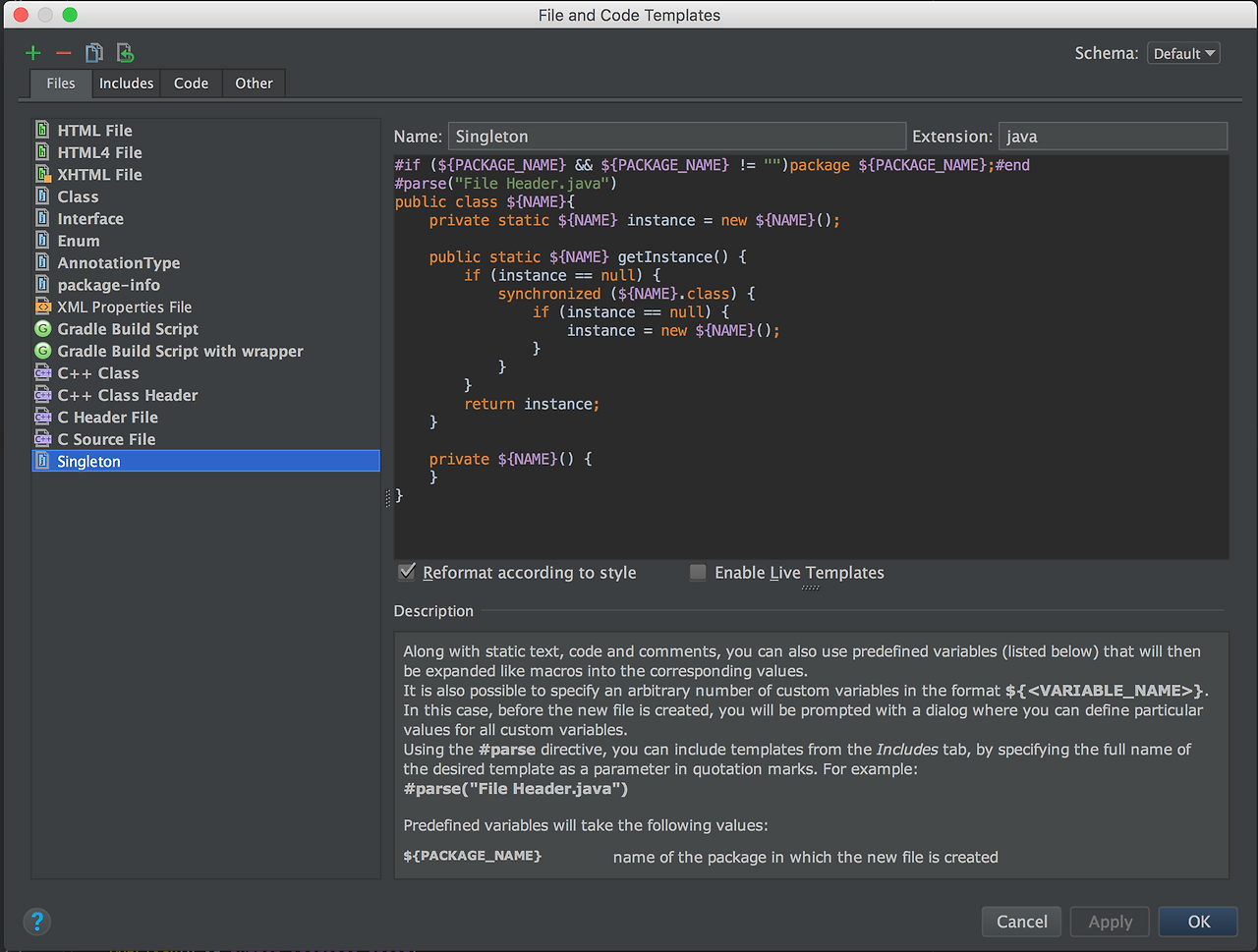Click the red minus Remove Template icon
The width and height of the screenshot is (1258, 952).
64,53
